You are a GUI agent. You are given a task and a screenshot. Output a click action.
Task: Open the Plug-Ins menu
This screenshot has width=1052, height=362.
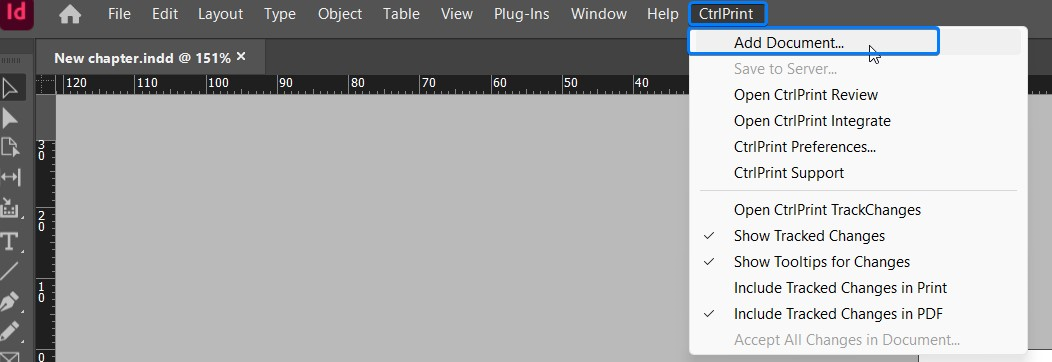522,13
